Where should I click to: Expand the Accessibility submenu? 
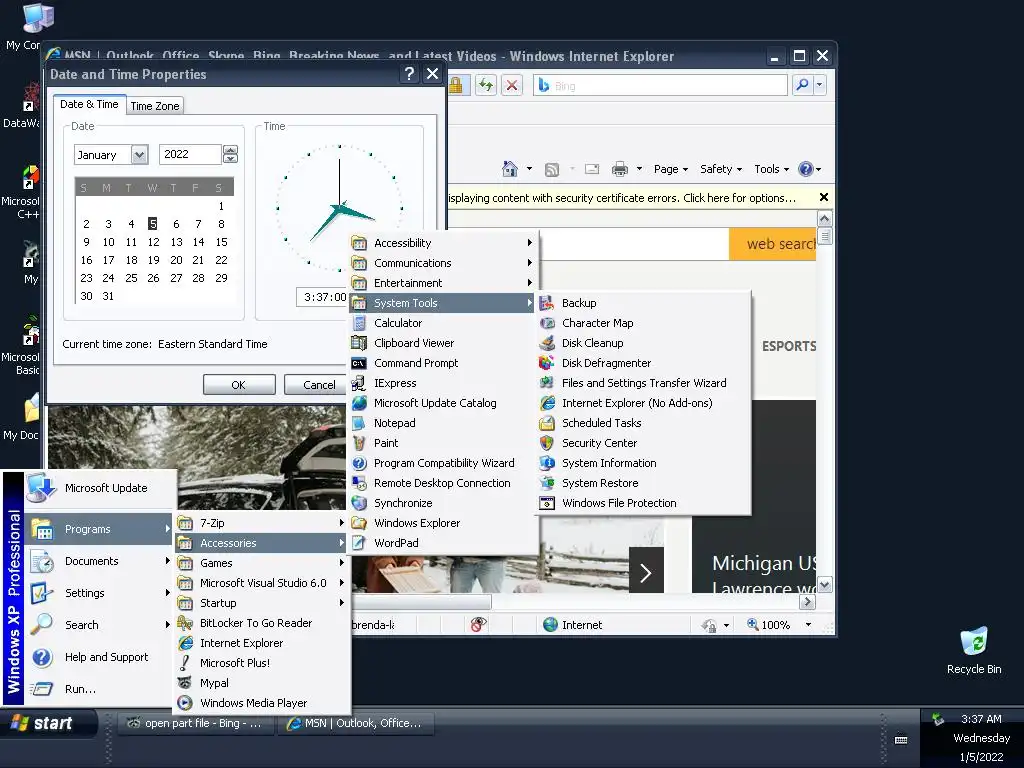pyautogui.click(x=442, y=243)
